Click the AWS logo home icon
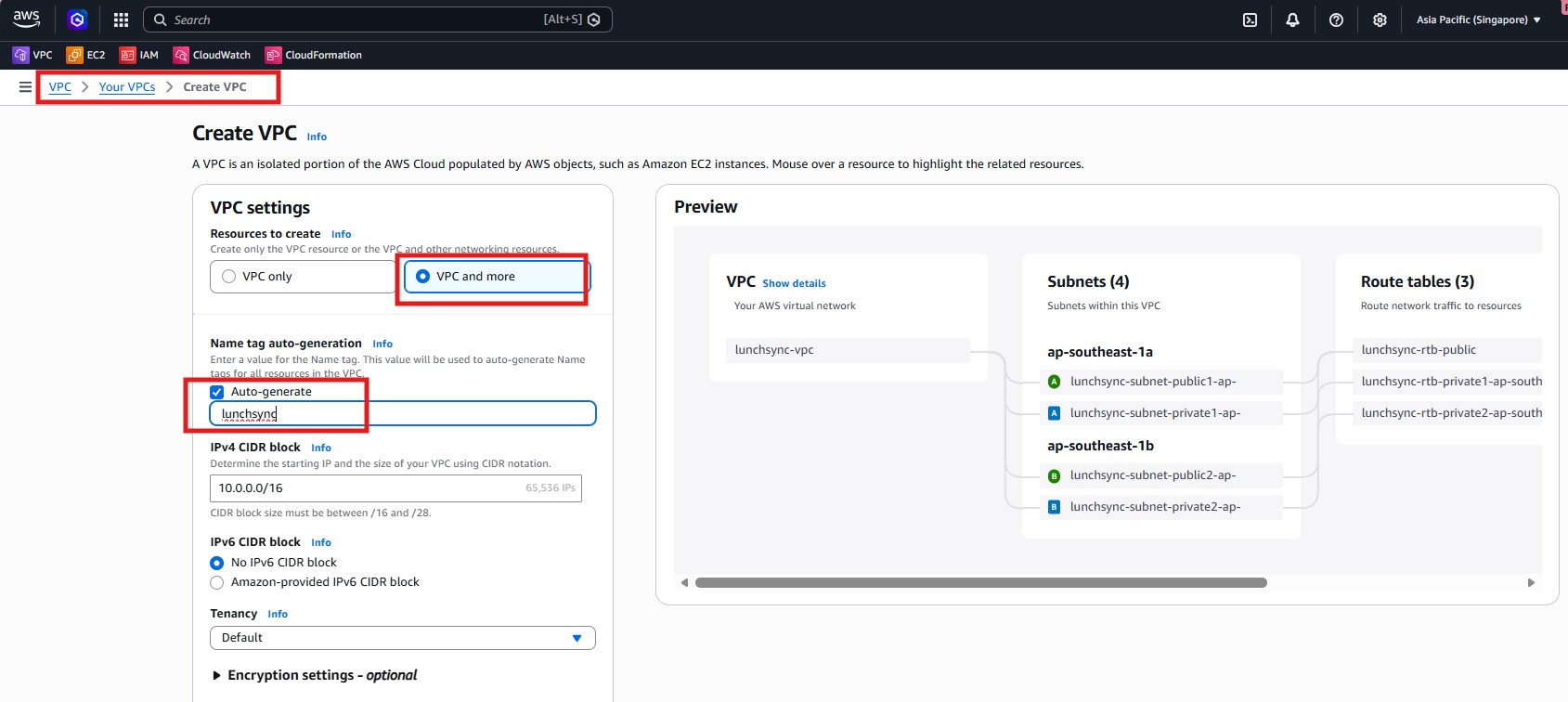The image size is (1568, 702). pos(26,19)
